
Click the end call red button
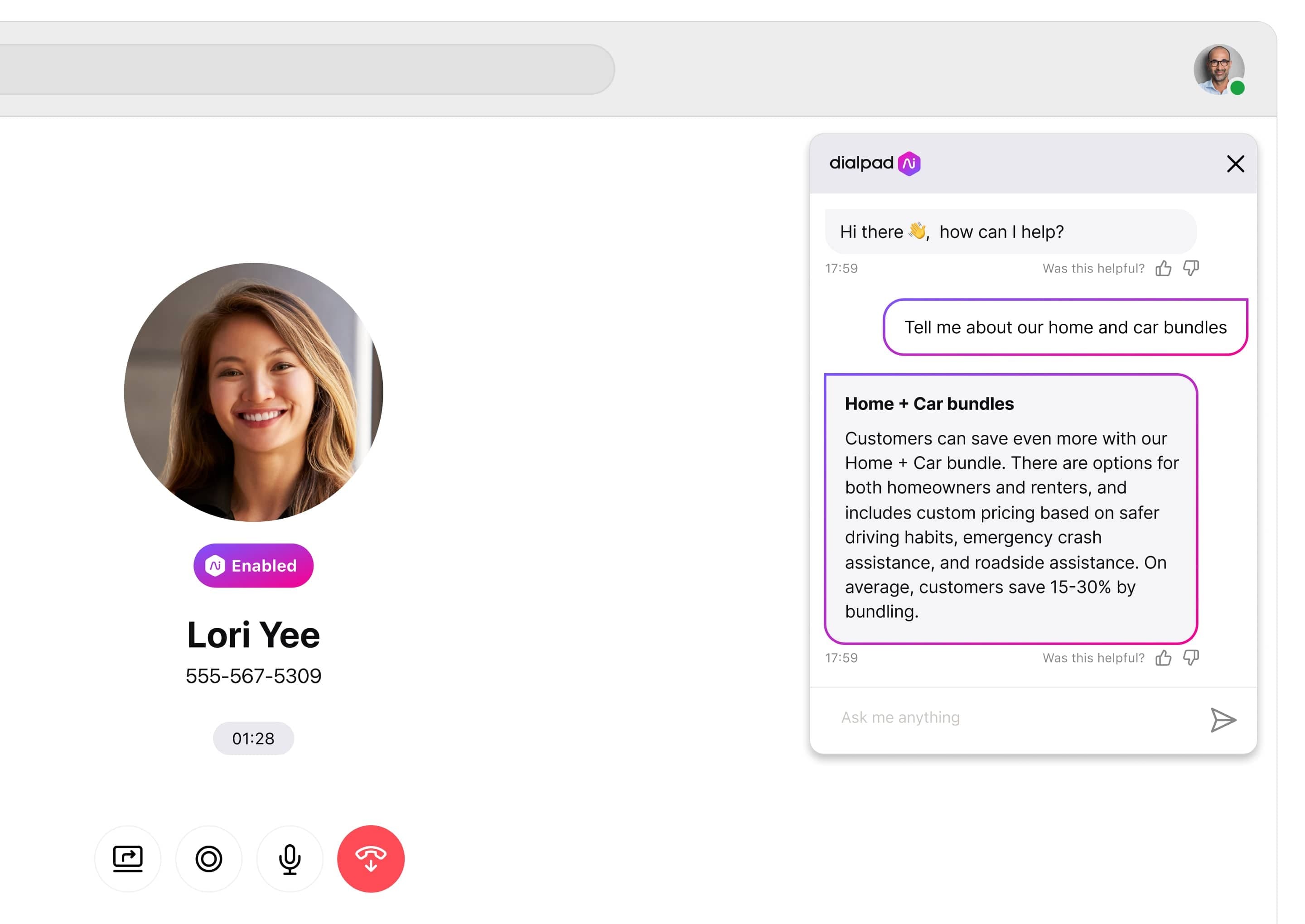pos(370,858)
